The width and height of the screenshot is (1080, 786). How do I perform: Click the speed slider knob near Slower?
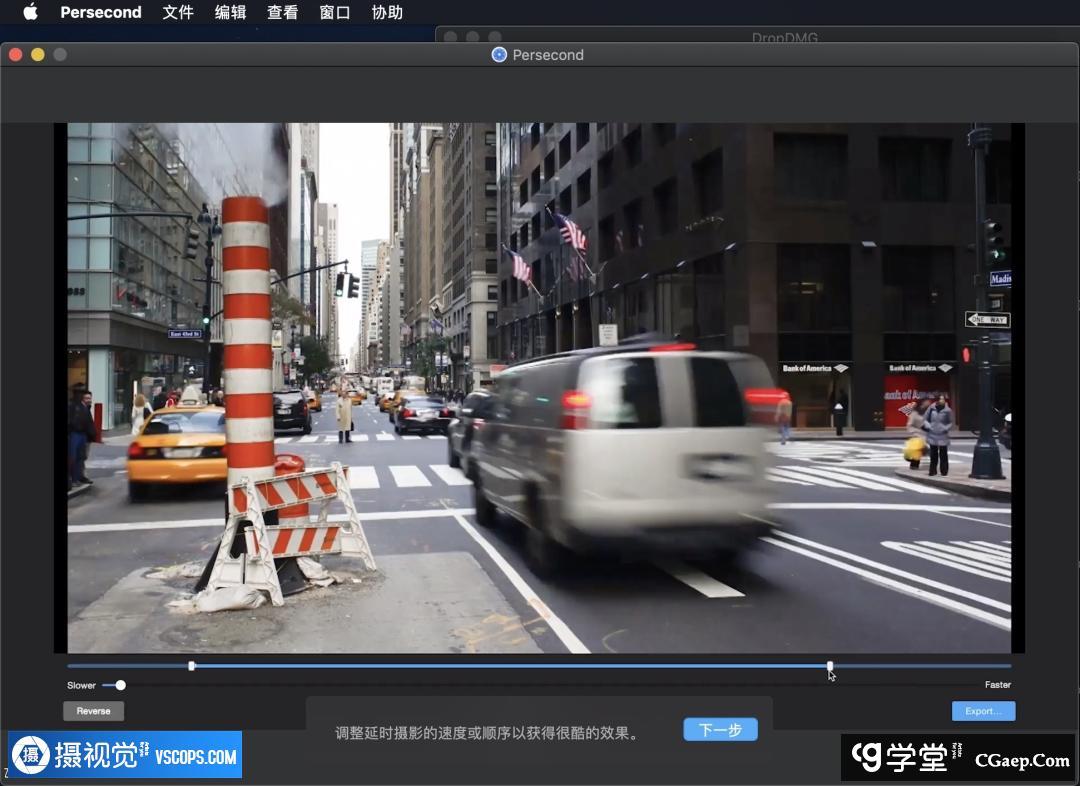(x=121, y=685)
